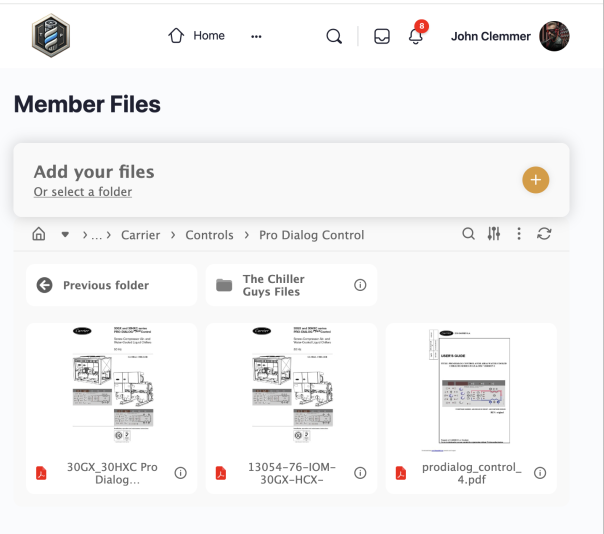
Task: Click the hexagon site logo
Action: pyautogui.click(x=51, y=35)
